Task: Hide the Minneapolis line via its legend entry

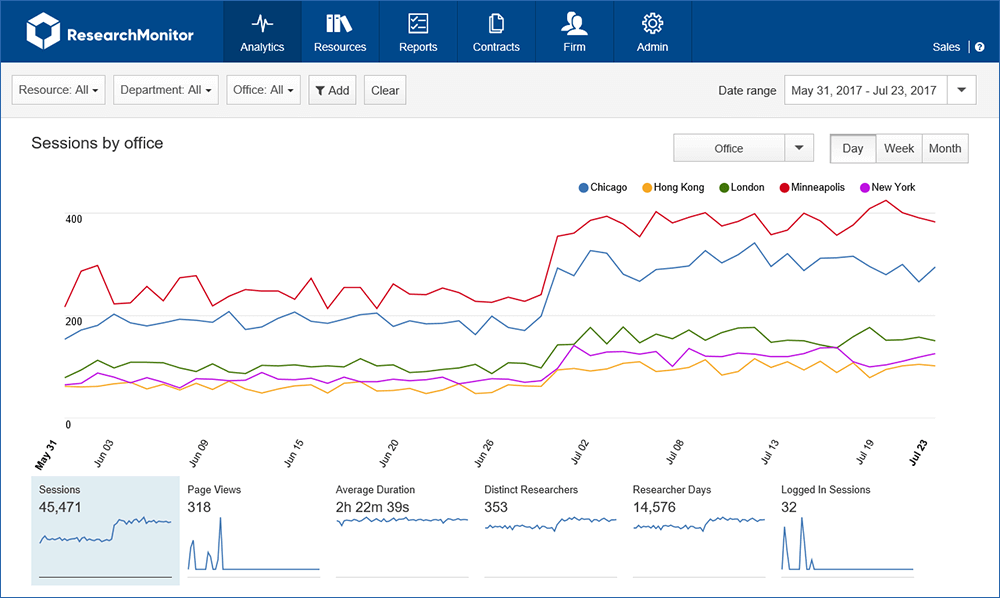Action: click(x=812, y=187)
